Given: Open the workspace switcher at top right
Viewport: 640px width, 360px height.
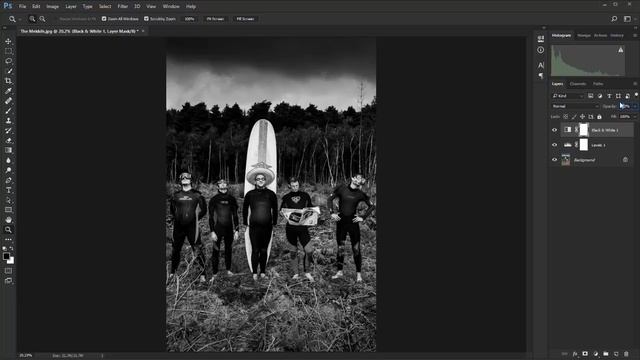Looking at the screenshot, I should tap(627, 19).
